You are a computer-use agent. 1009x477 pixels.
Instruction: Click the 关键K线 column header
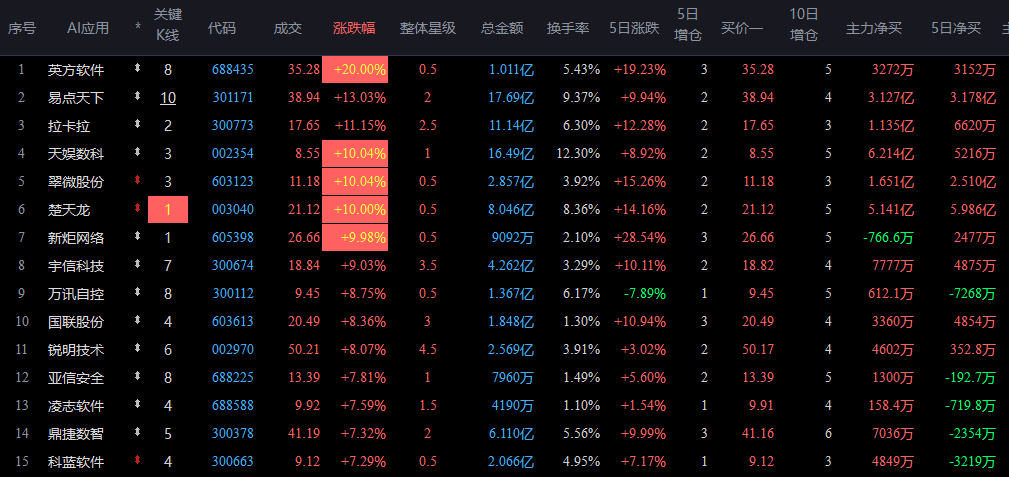pyautogui.click(x=168, y=24)
